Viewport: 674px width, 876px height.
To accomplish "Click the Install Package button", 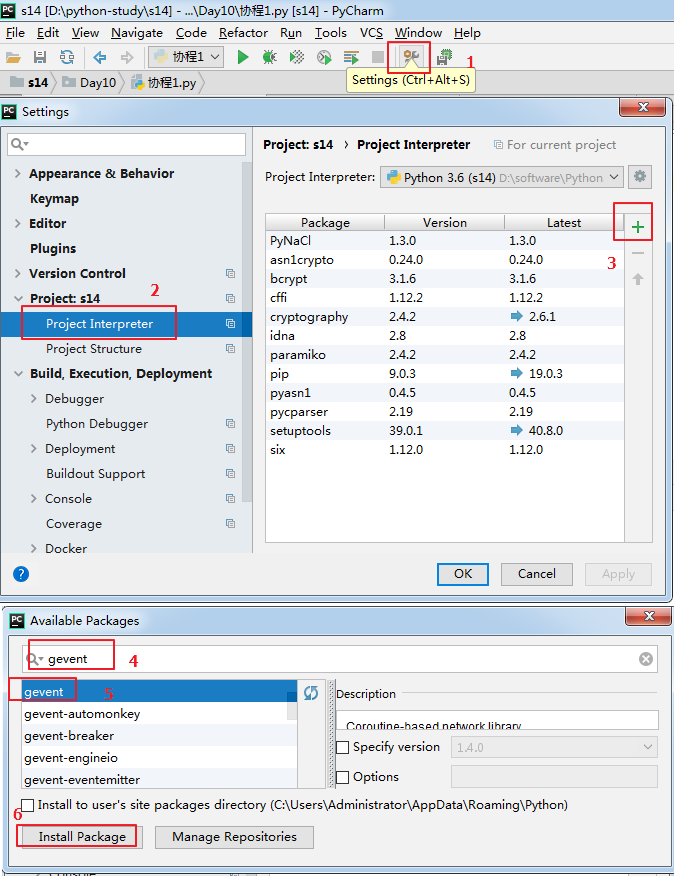I will tap(82, 837).
